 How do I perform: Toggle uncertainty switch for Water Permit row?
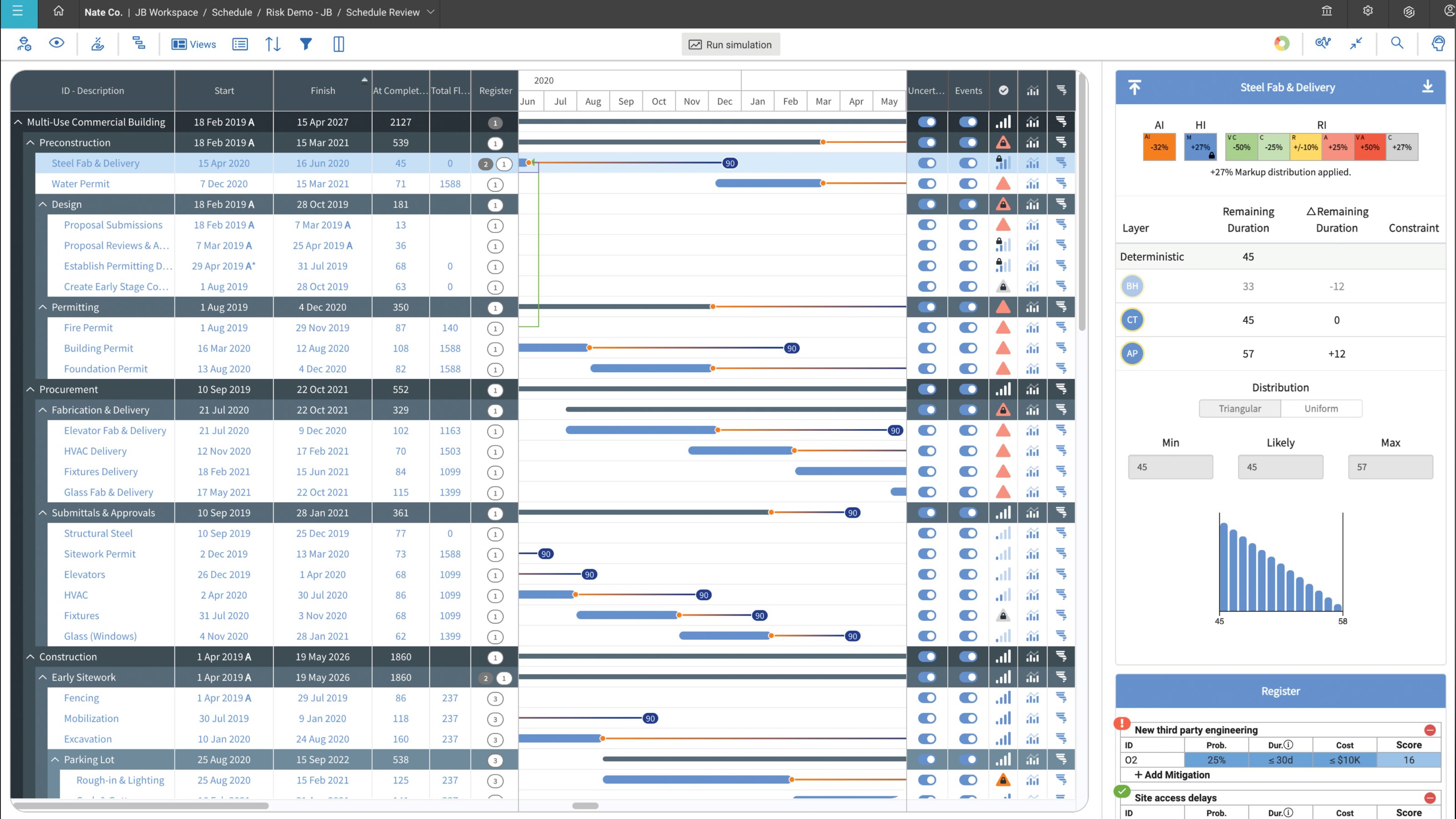point(927,184)
